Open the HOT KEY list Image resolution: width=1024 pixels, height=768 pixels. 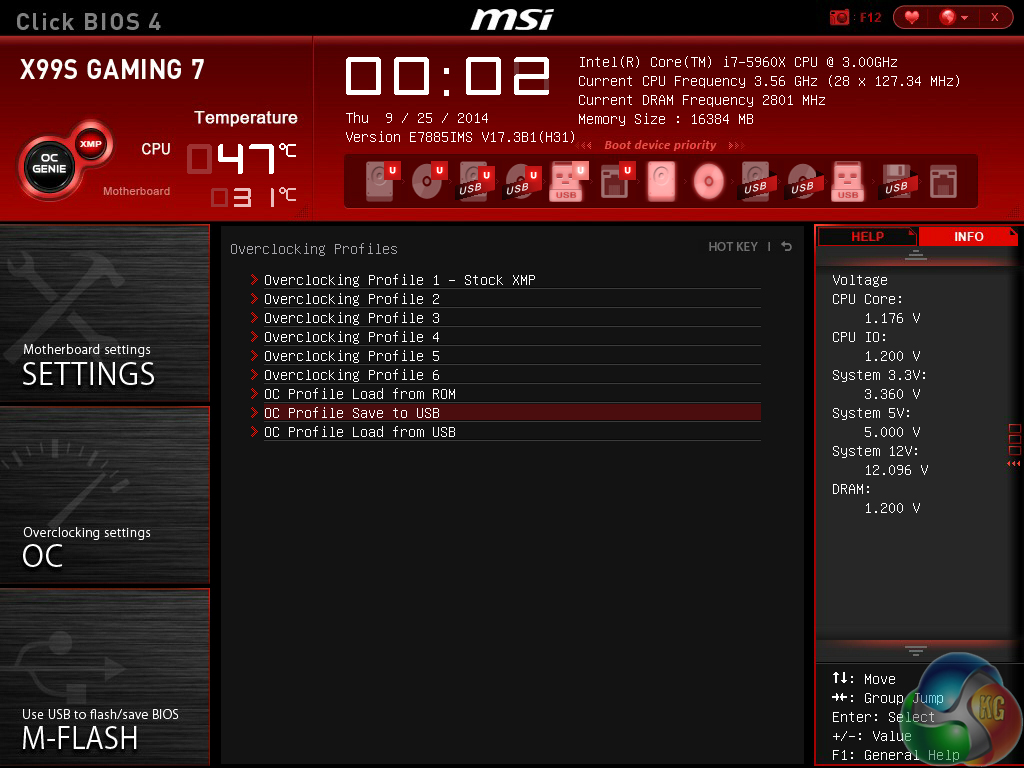[x=733, y=246]
